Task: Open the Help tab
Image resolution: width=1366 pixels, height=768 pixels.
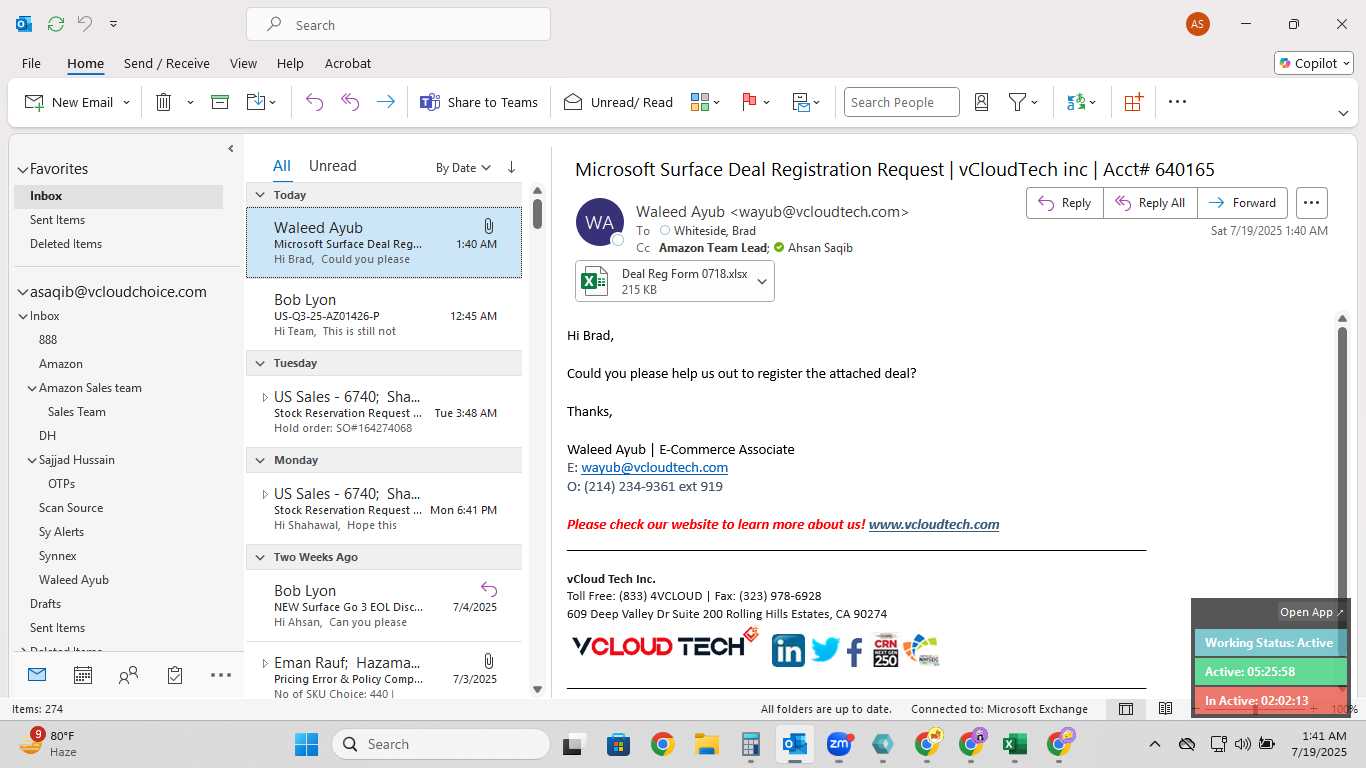Action: click(x=290, y=63)
